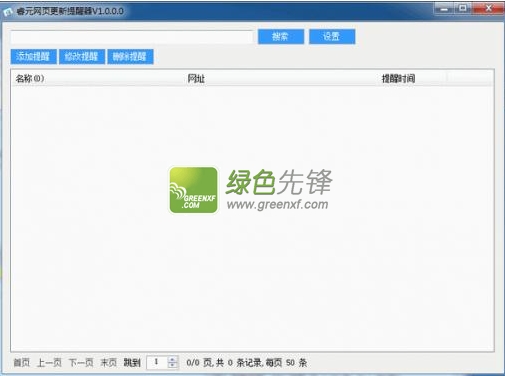Focus the search text field

pos(132,37)
